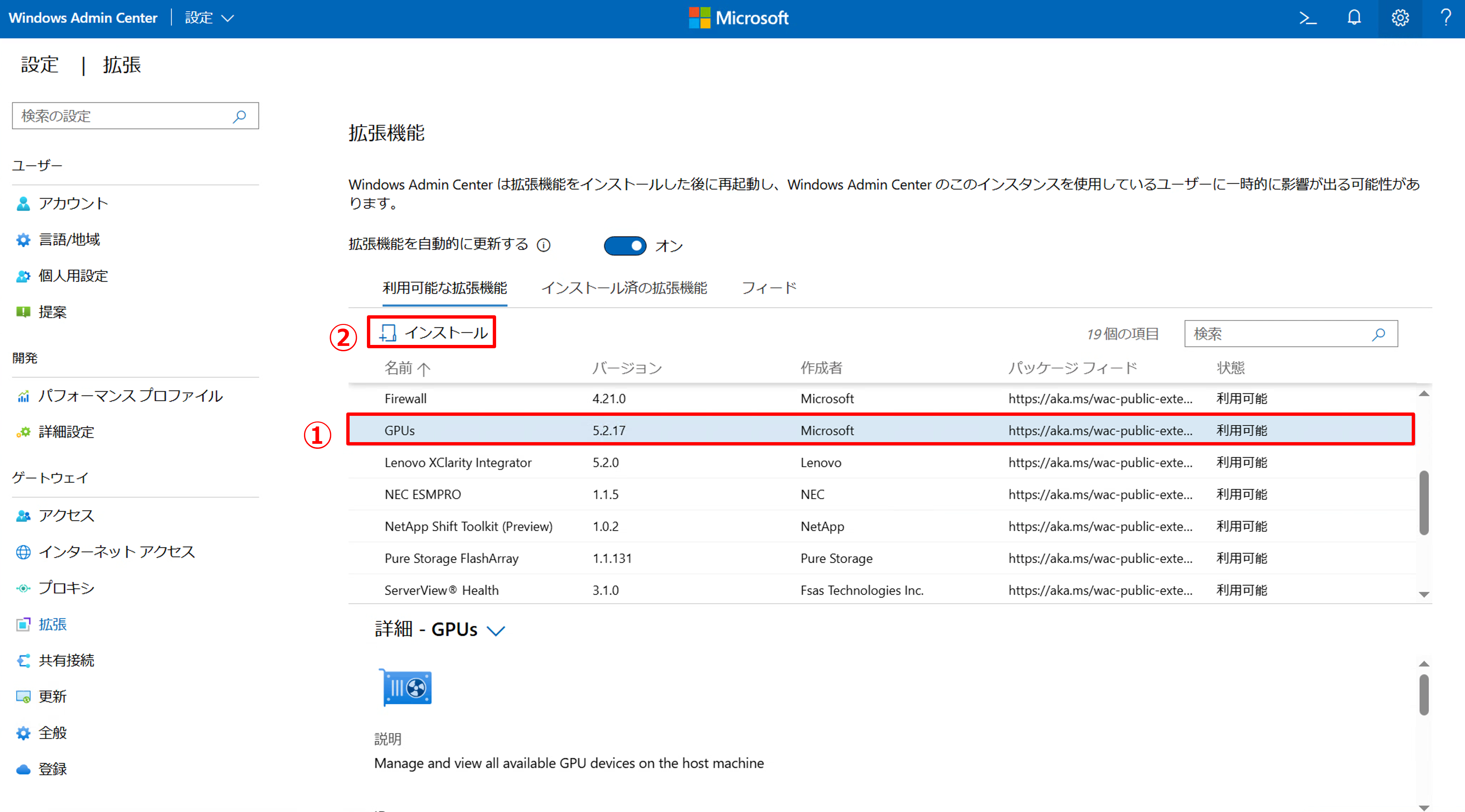1465x812 pixels.
Task: Click the settings gear icon in header
Action: click(1400, 18)
